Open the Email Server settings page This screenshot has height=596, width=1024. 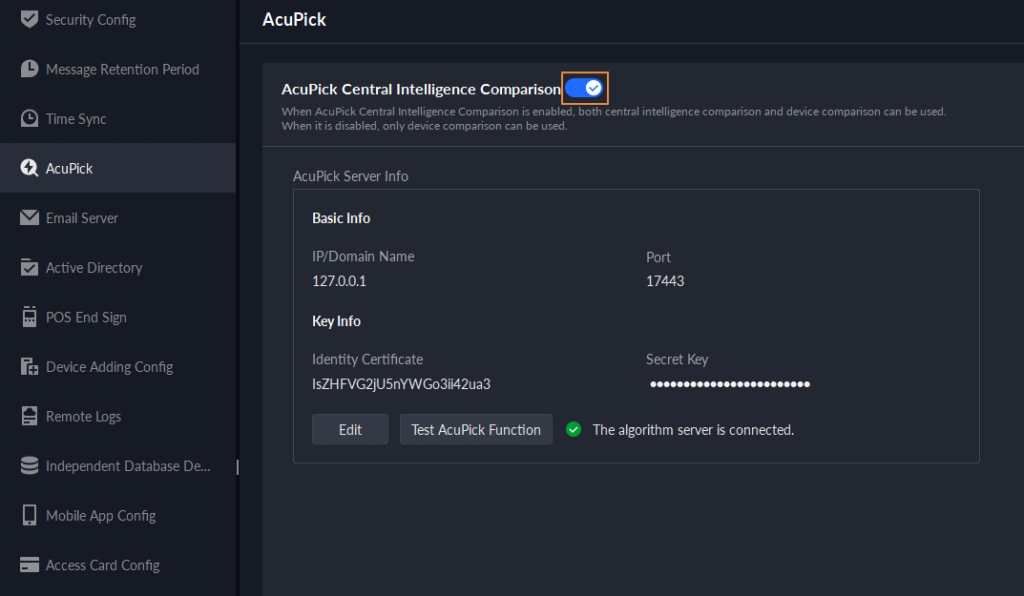click(82, 218)
